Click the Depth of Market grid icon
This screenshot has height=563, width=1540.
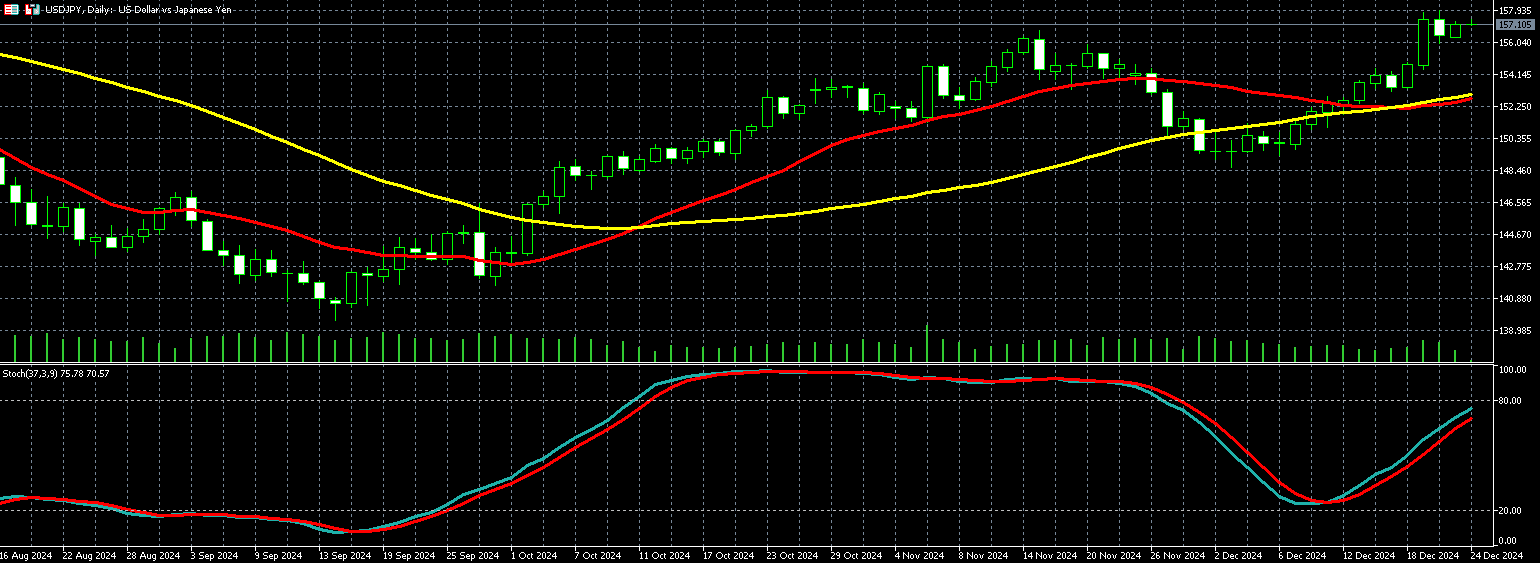[9, 9]
